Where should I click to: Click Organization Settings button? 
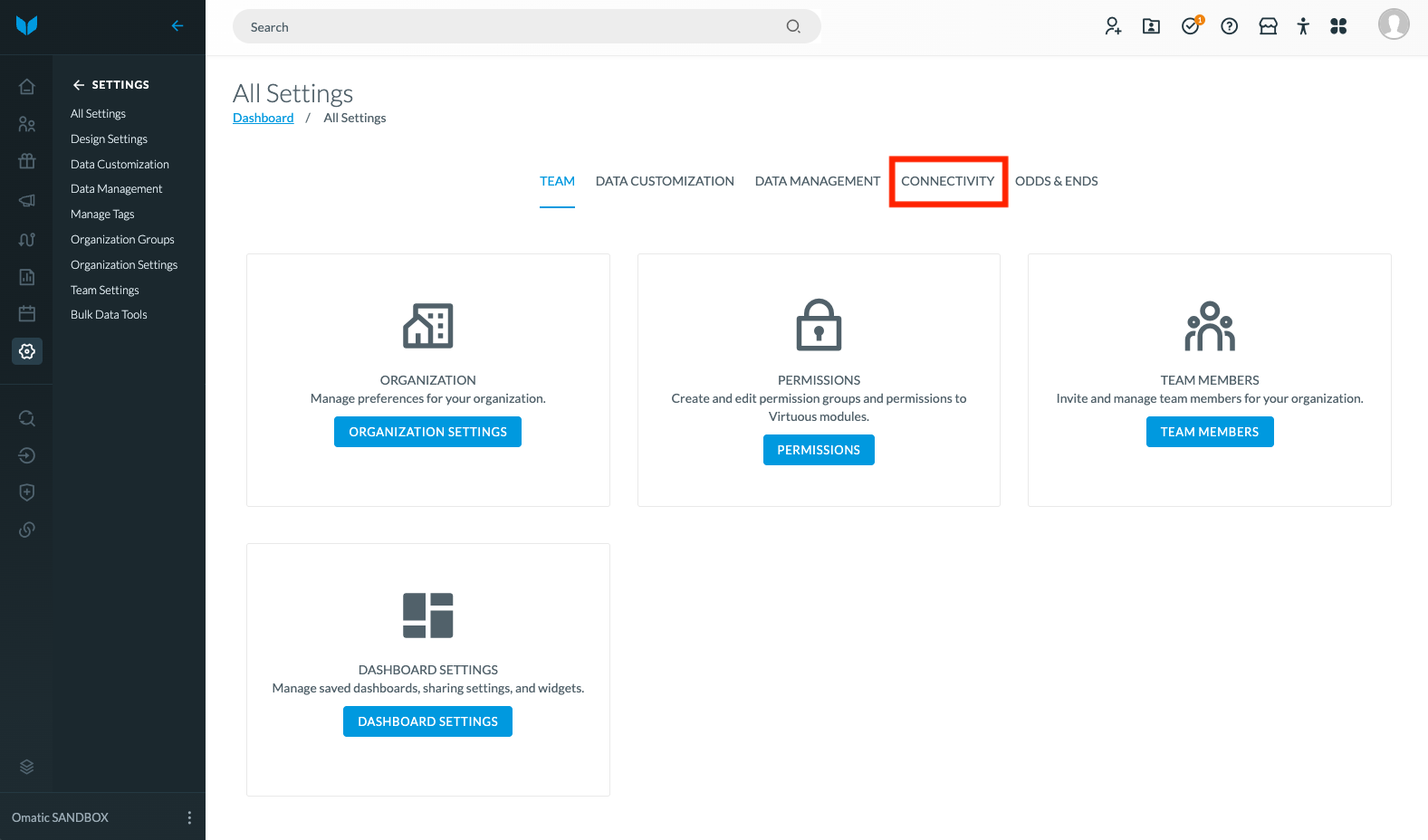pyautogui.click(x=427, y=432)
